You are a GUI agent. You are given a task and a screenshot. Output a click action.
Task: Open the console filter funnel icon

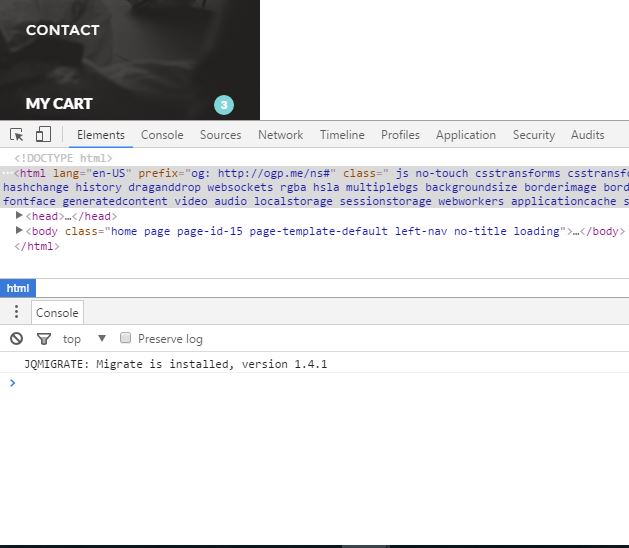43,339
